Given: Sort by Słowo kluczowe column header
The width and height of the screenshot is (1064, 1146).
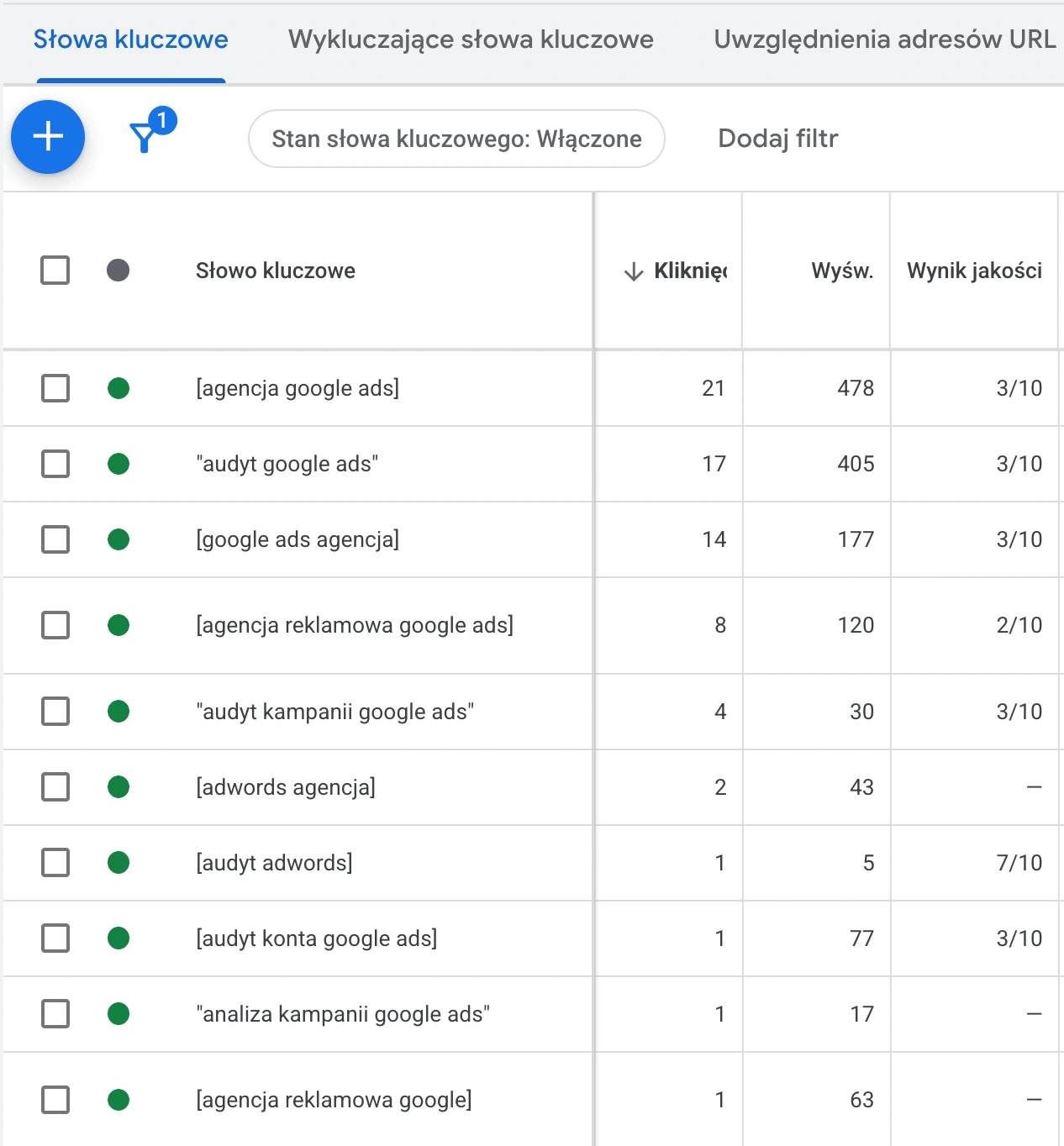Looking at the screenshot, I should pyautogui.click(x=276, y=271).
